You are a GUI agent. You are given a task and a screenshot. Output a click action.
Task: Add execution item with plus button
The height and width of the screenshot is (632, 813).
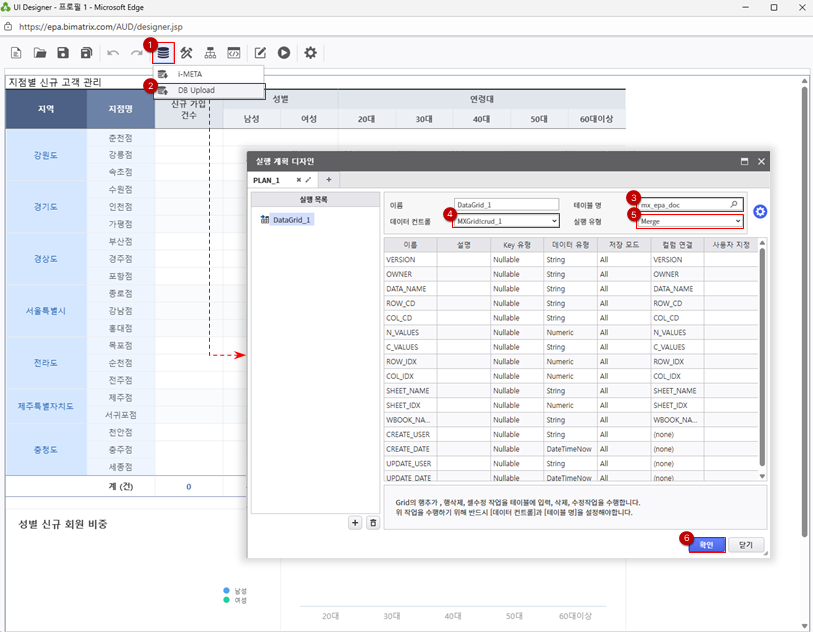(355, 522)
